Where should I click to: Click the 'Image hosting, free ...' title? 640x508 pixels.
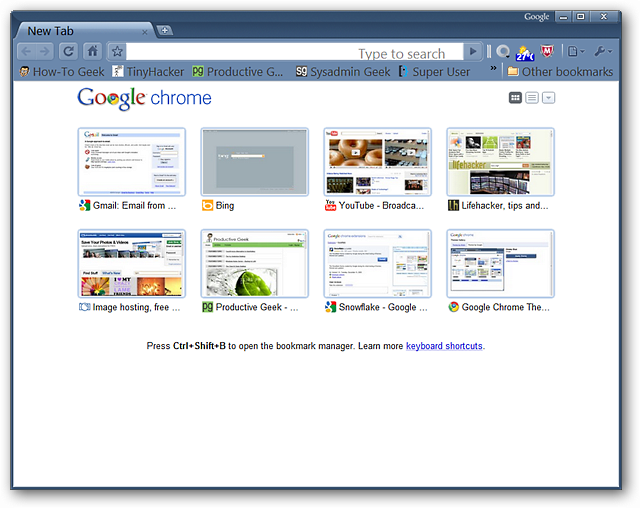point(136,307)
